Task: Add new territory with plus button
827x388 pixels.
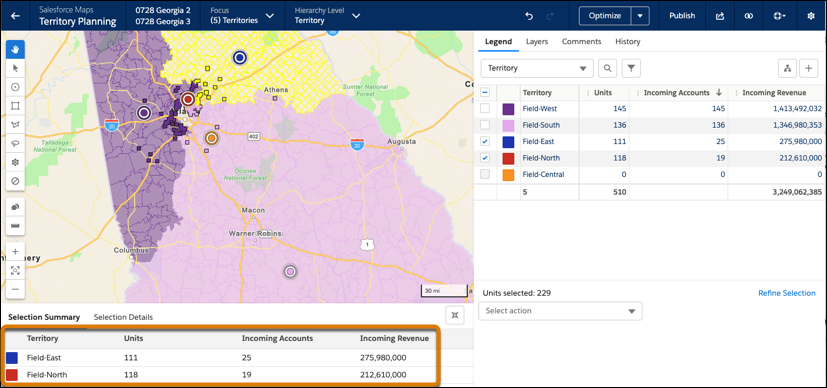Action: point(809,68)
